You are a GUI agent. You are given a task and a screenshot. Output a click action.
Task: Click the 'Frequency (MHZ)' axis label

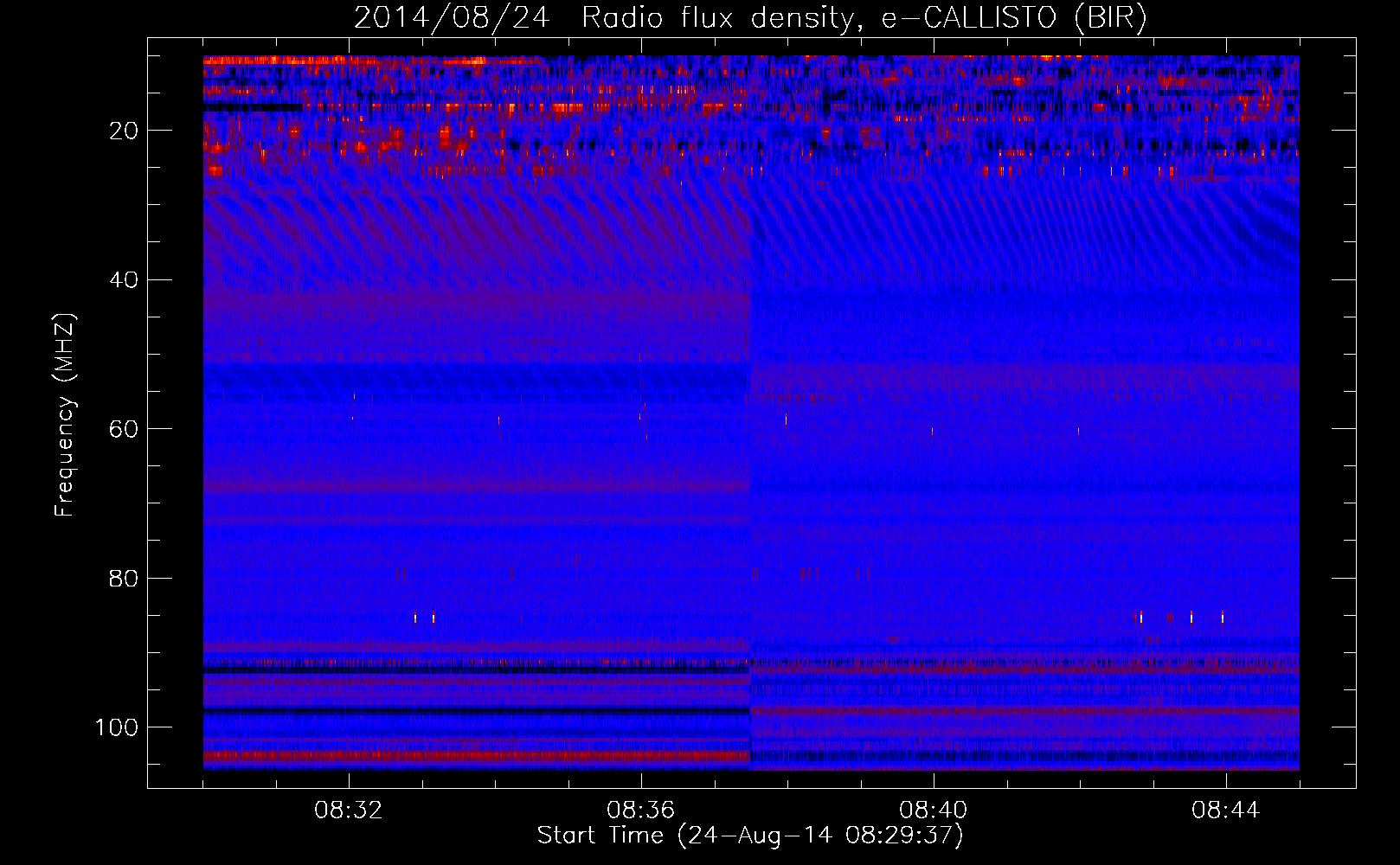[x=65, y=414]
